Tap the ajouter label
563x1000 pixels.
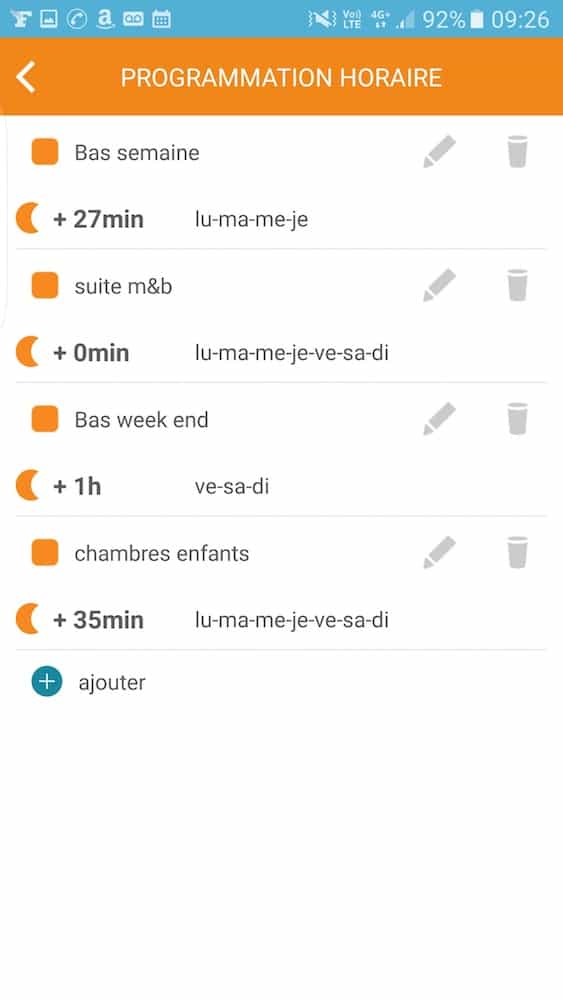click(112, 682)
